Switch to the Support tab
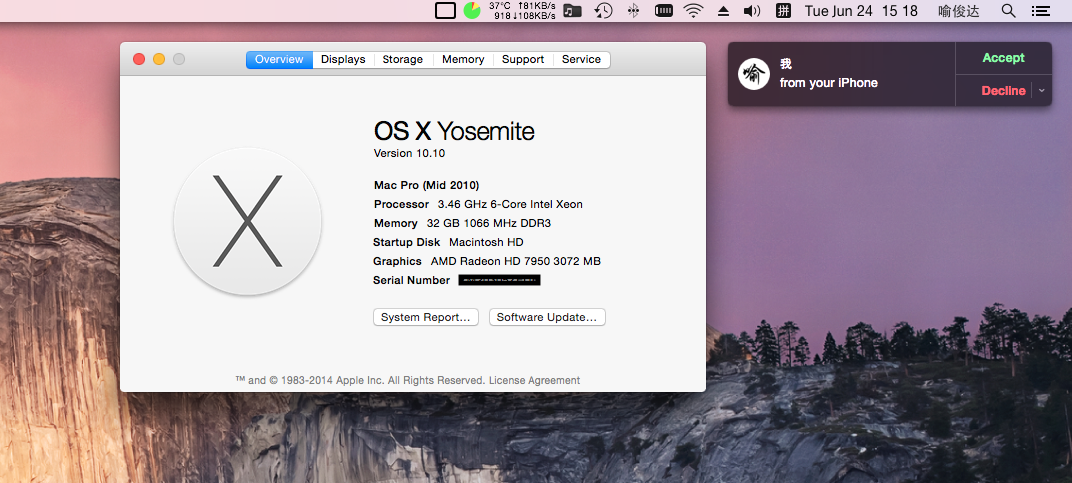Viewport: 1072px width, 483px height. click(523, 60)
